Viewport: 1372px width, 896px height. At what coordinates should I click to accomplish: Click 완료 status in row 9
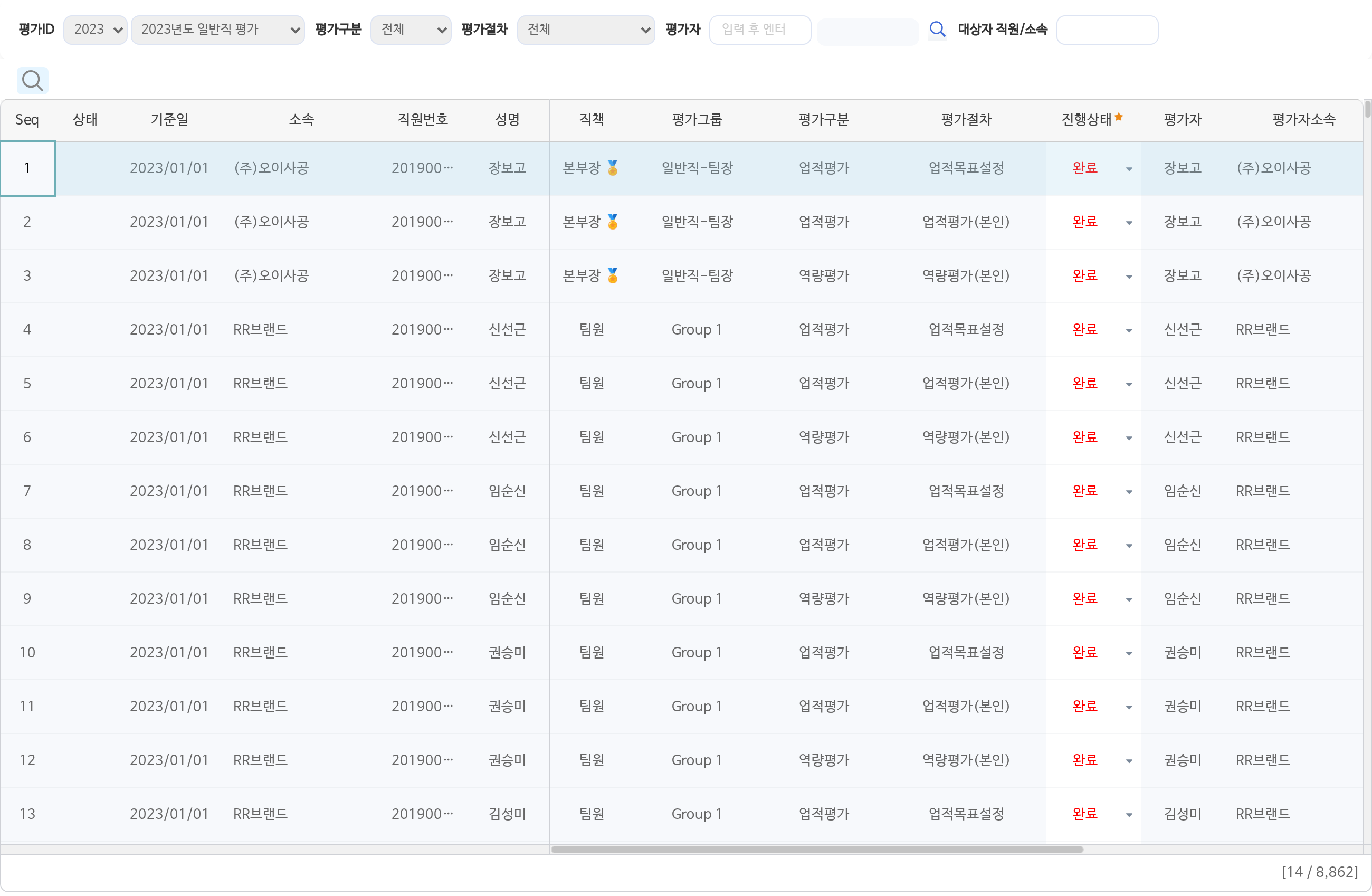pyautogui.click(x=1084, y=598)
